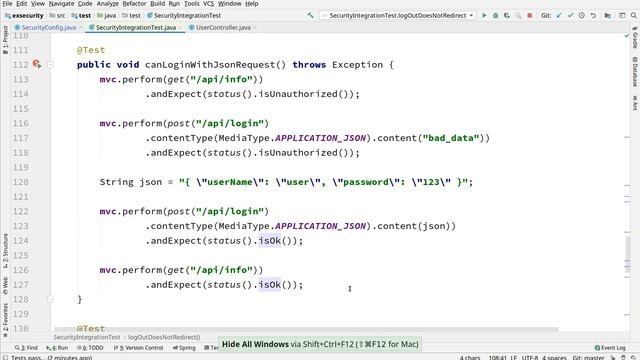Open the Edit menu
The height and width of the screenshot is (360, 640).
22,4
